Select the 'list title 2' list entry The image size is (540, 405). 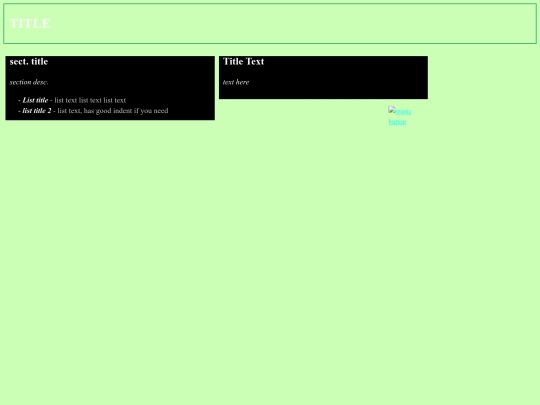(37, 111)
